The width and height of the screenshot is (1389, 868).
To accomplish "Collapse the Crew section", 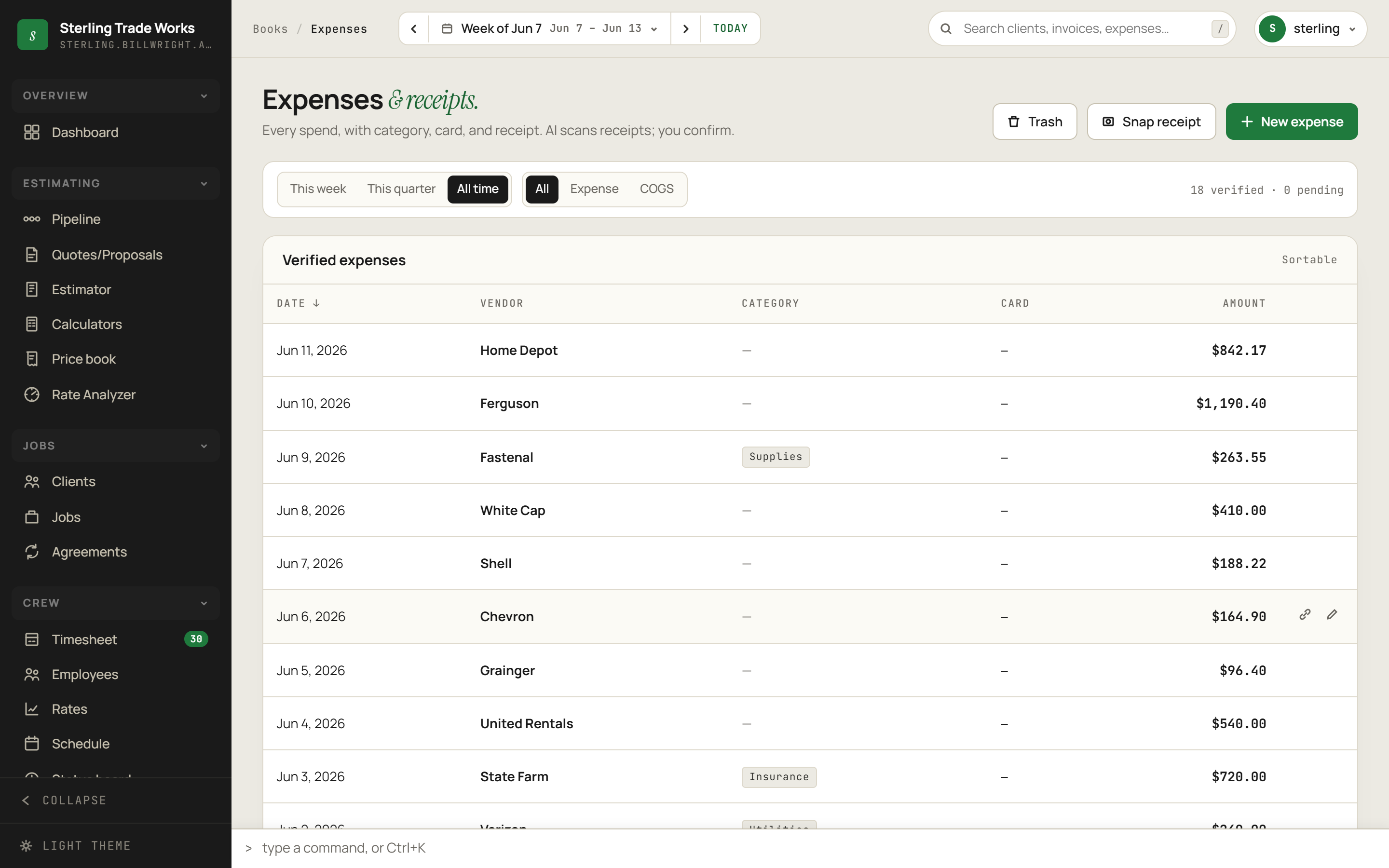I will click(x=115, y=603).
